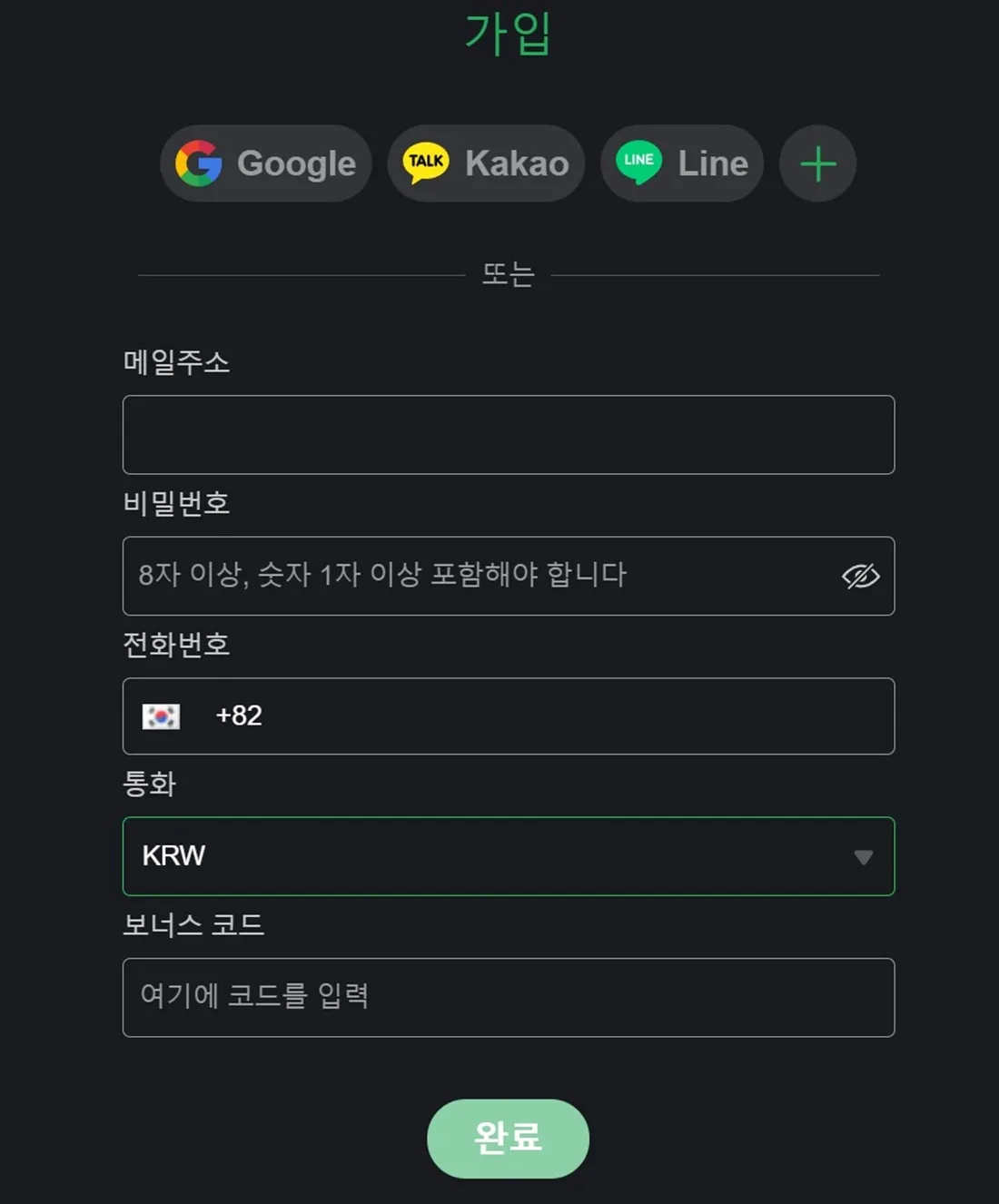The width and height of the screenshot is (999, 1204).
Task: Click the 가입 heading
Action: (508, 35)
